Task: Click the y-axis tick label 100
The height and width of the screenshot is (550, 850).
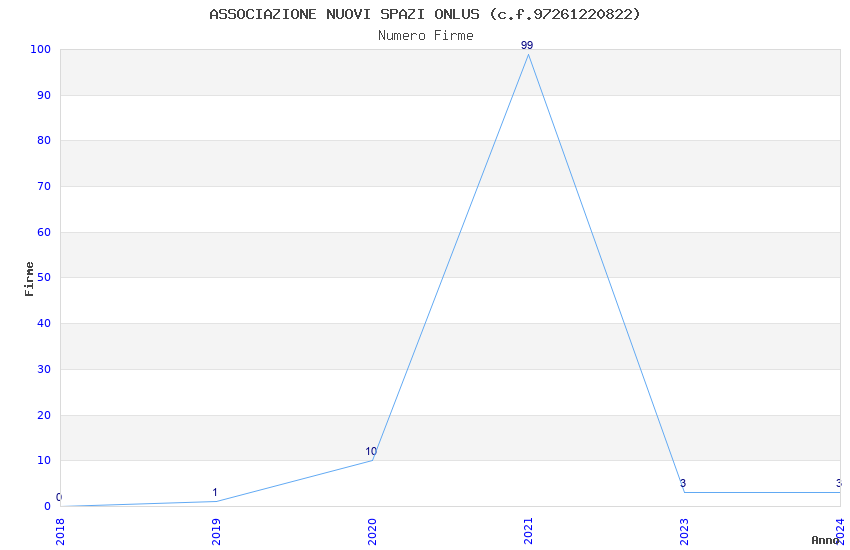Action: click(40, 49)
